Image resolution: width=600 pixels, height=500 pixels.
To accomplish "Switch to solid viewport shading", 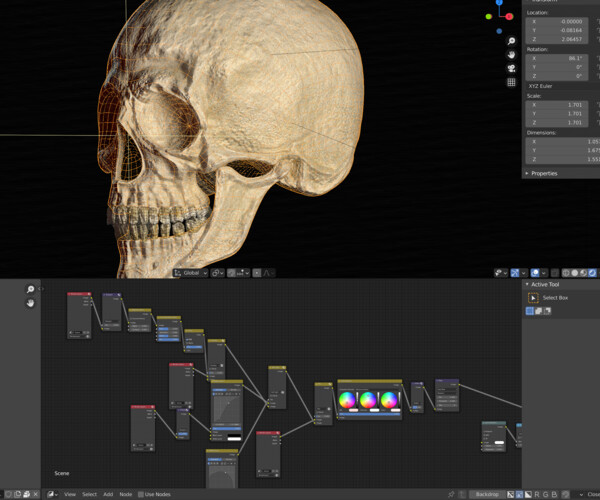I will (574, 273).
